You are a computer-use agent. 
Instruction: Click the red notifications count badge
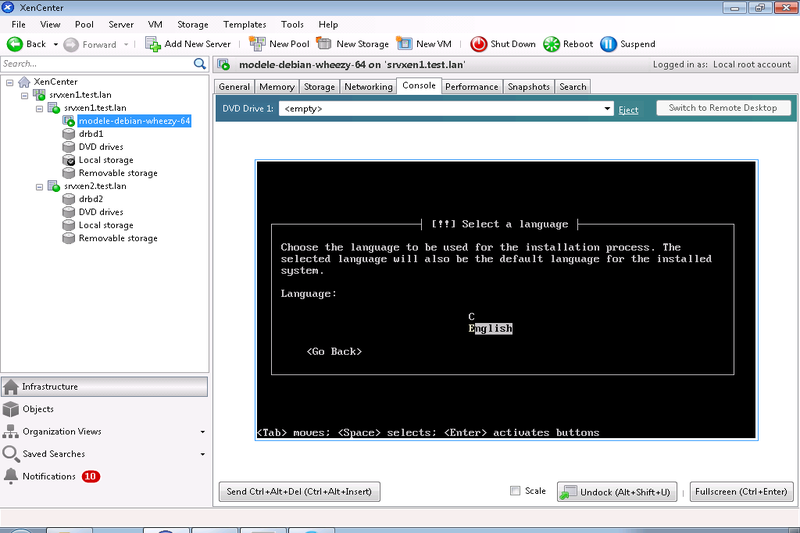[x=91, y=476]
